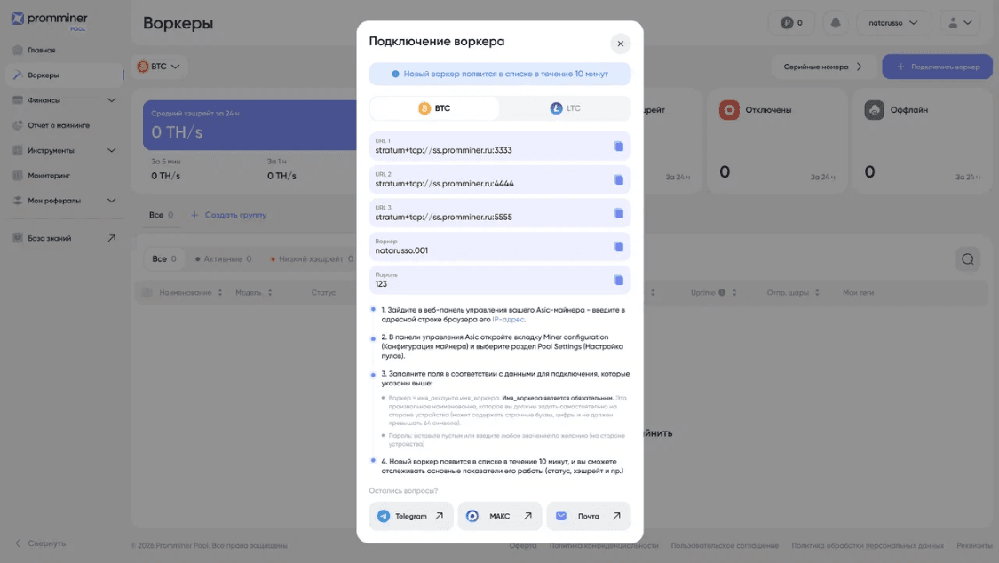The width and height of the screenshot is (999, 563).
Task: Copy worker name natcrusso.001
Action: pos(618,247)
